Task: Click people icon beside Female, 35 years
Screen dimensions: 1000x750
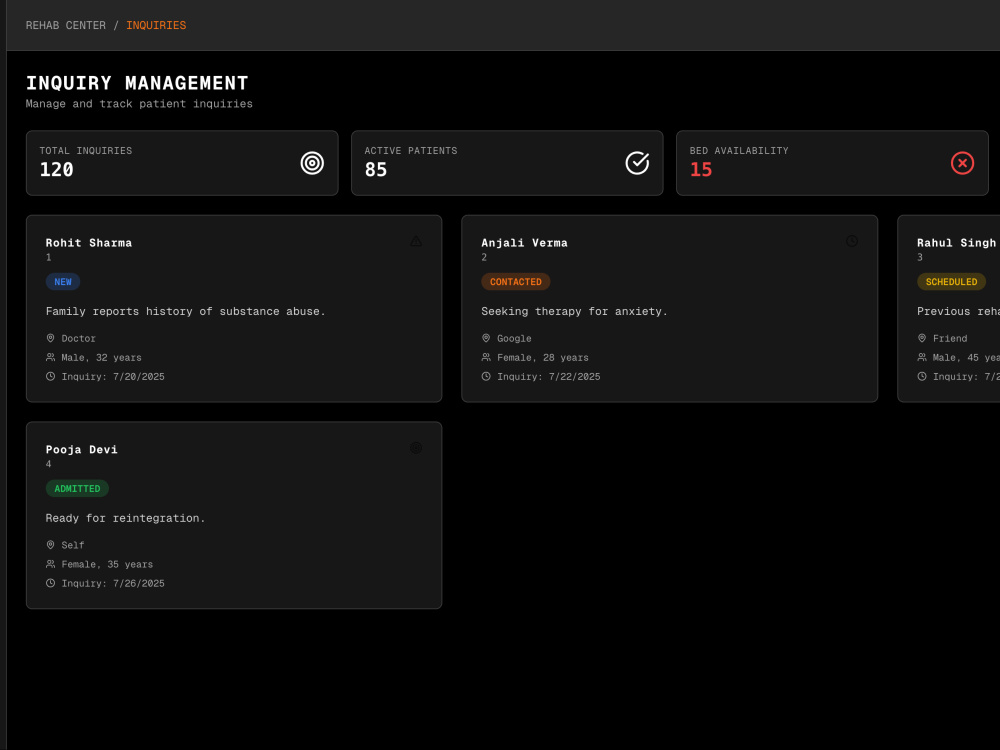Action: point(50,564)
